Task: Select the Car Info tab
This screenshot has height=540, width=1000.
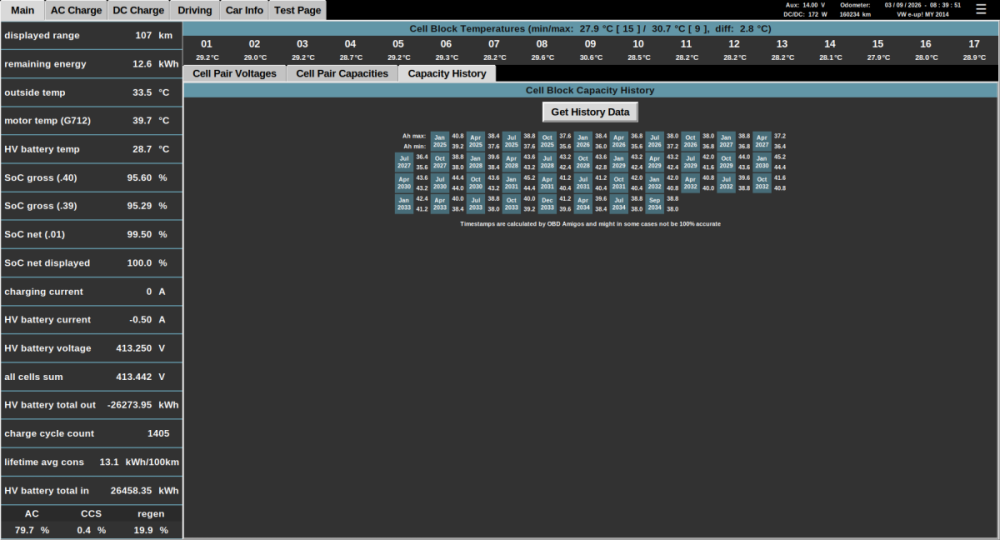Action: pos(244,10)
